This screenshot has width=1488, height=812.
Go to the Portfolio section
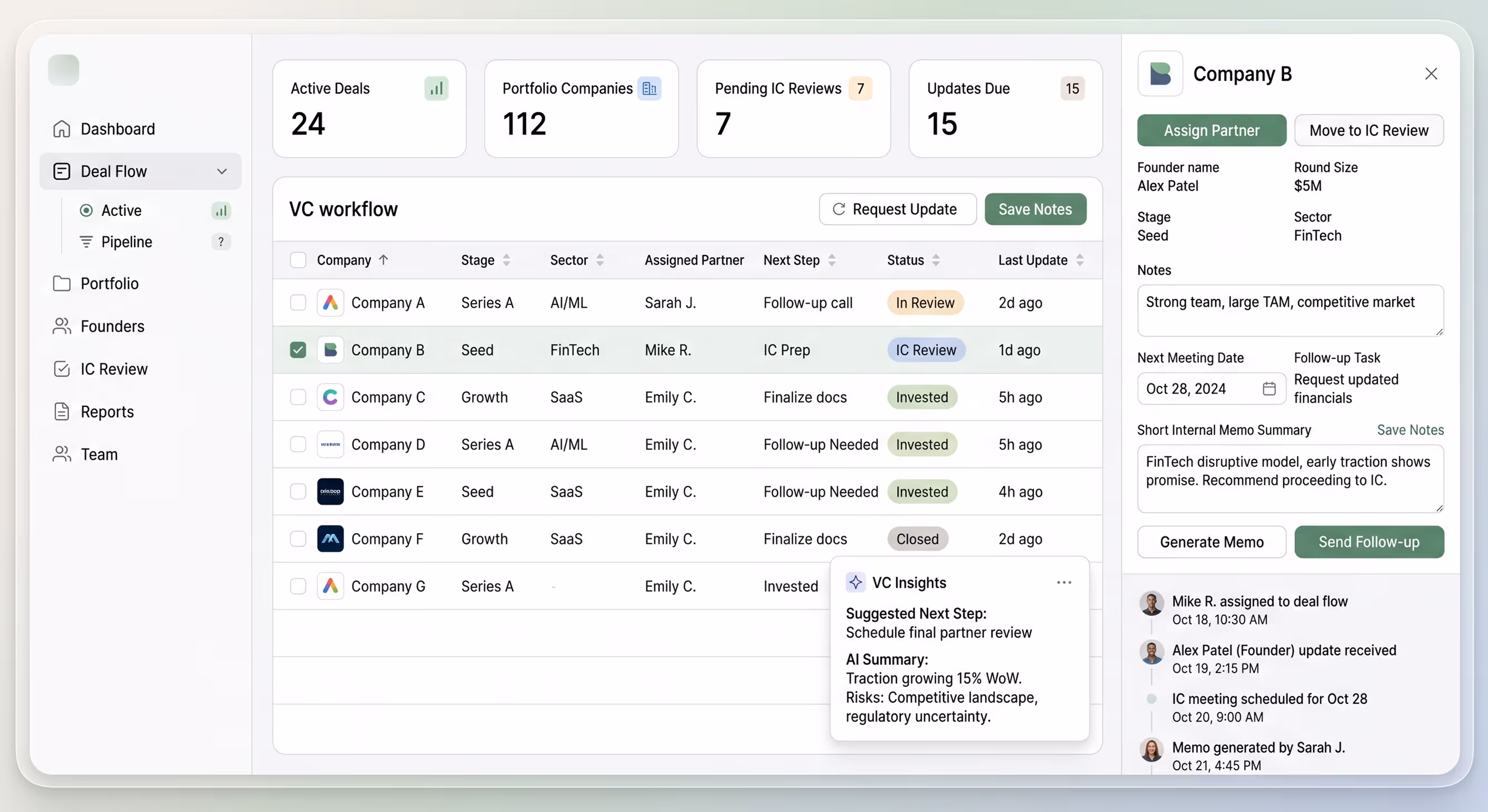(140, 284)
